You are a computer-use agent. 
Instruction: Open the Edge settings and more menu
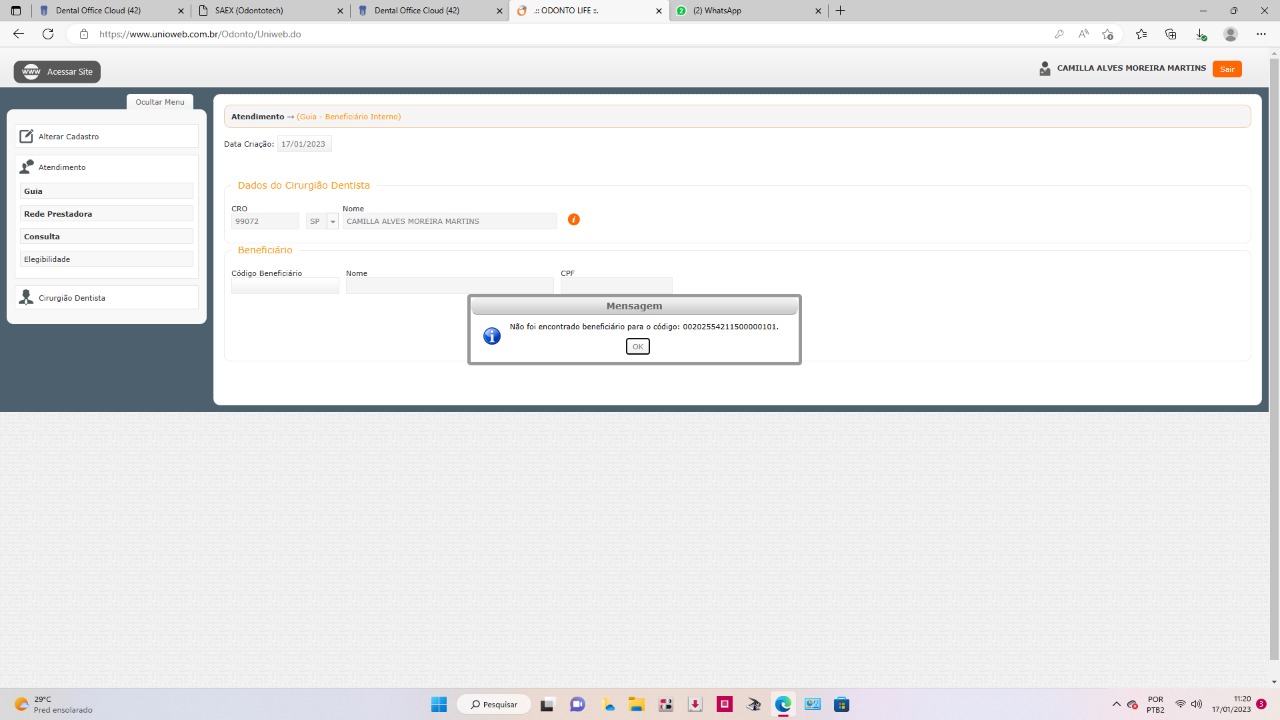click(1261, 34)
